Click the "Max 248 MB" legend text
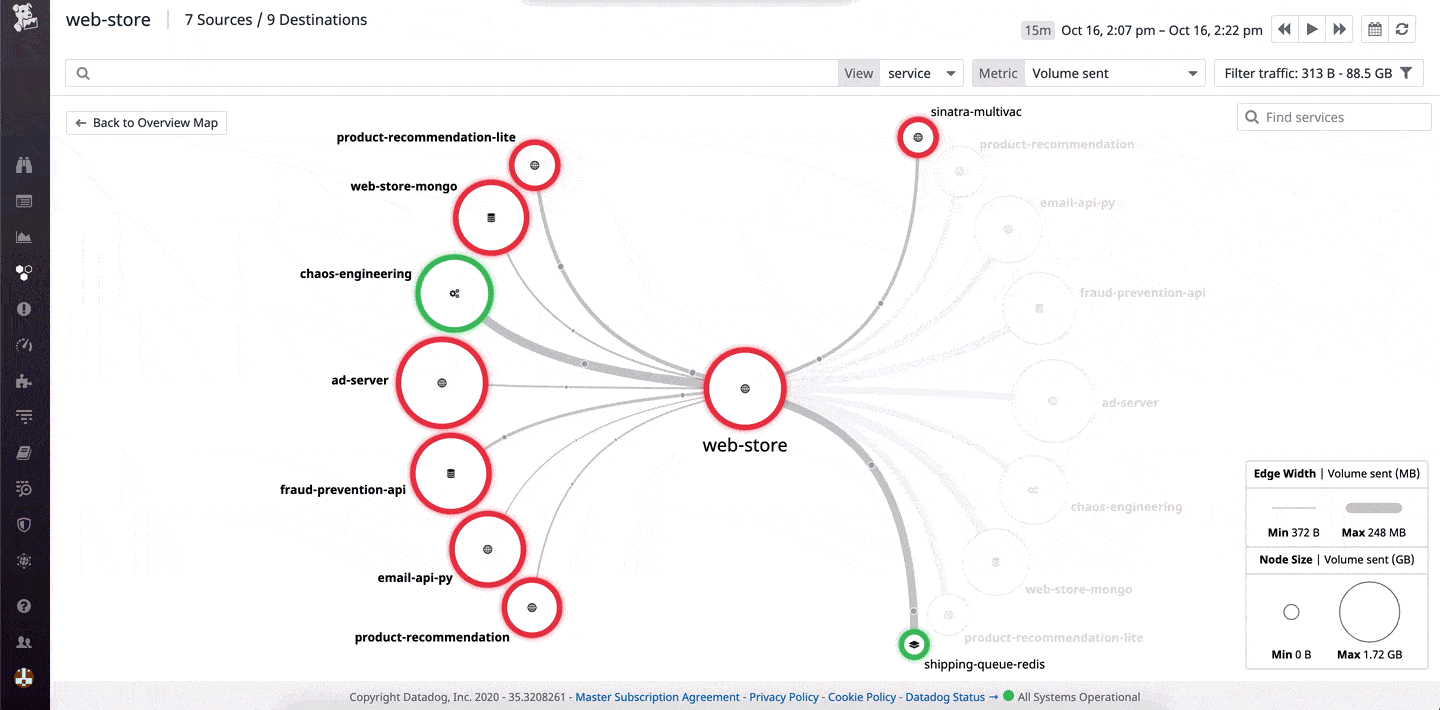Viewport: 1440px width, 710px height. click(x=1374, y=533)
